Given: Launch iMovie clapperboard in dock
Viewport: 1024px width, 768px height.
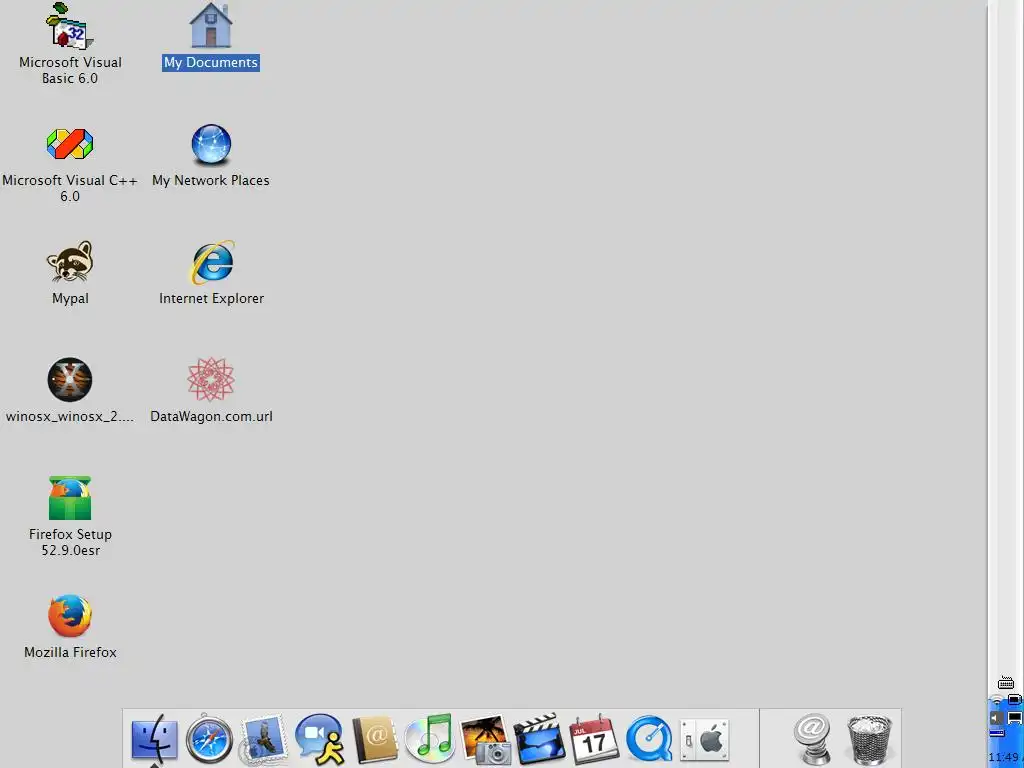Looking at the screenshot, I should point(539,739).
